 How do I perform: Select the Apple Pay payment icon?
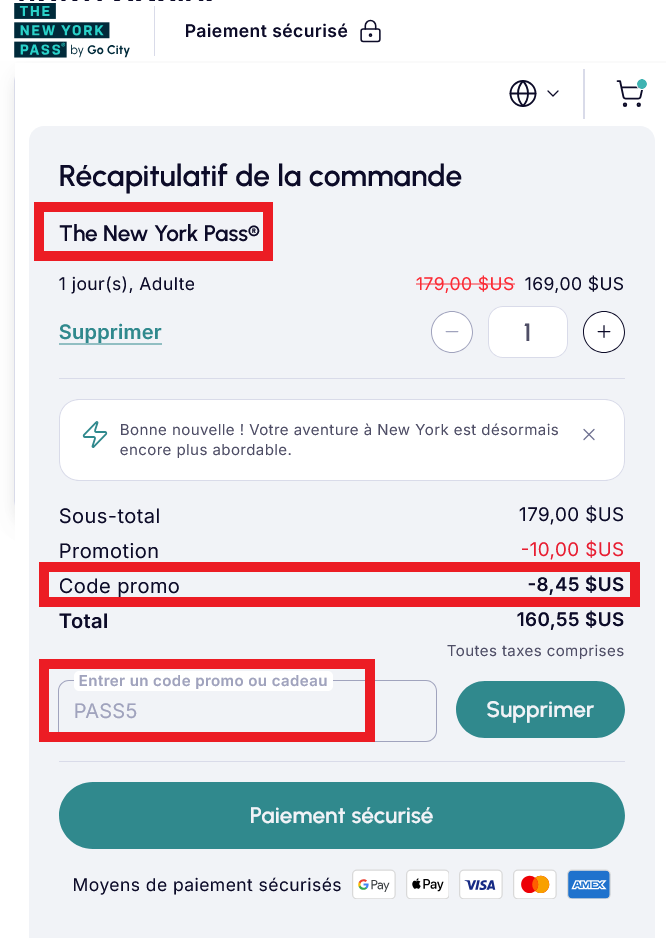click(x=427, y=884)
